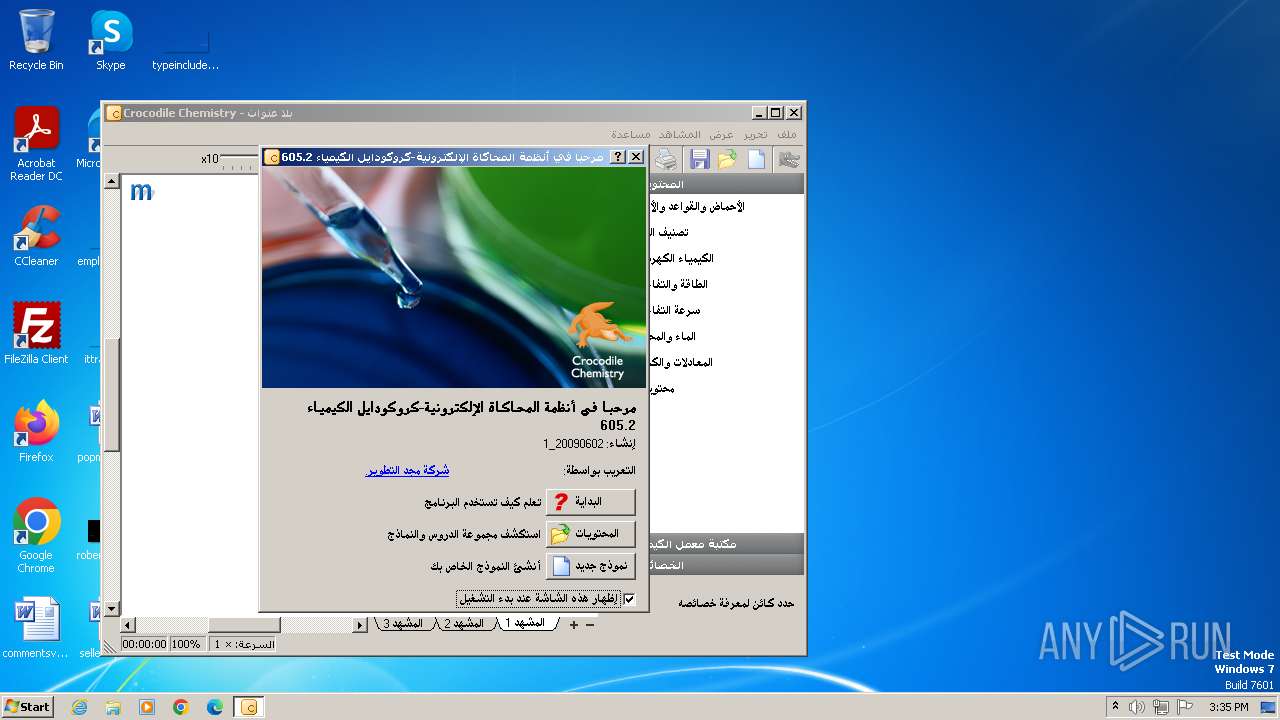Click the network tray icon

pyautogui.click(x=1162, y=707)
